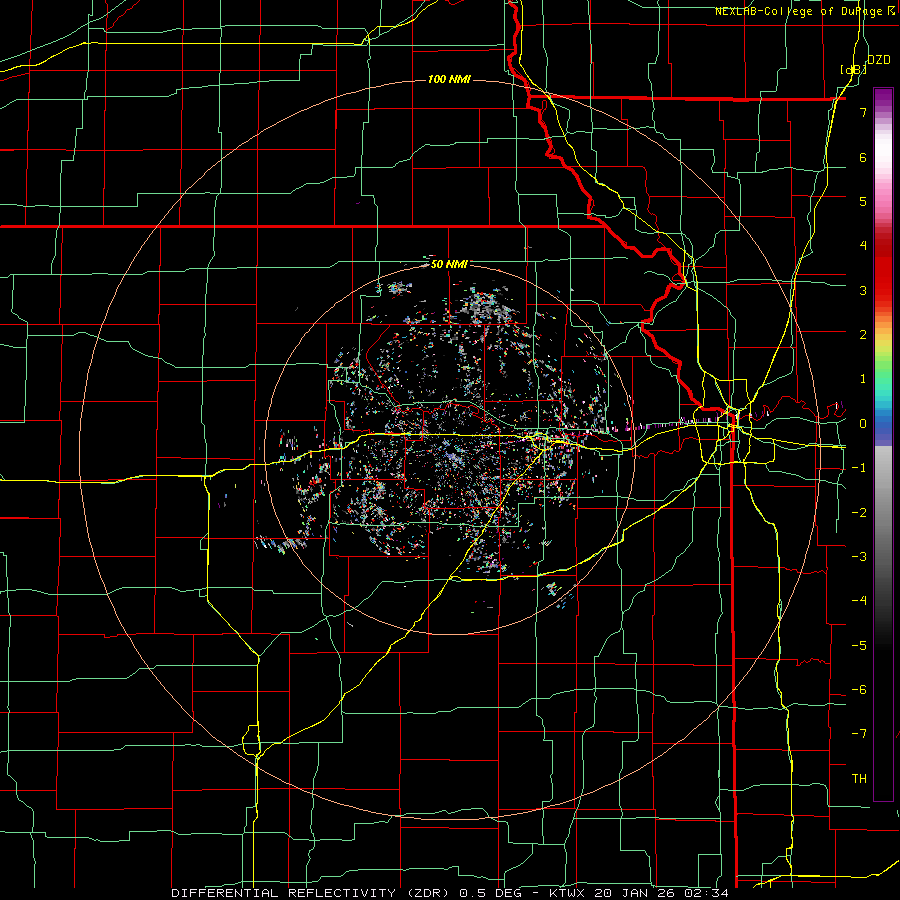This screenshot has height=900, width=900.
Task: Click the '7' value on the color scale
Action: (863, 112)
